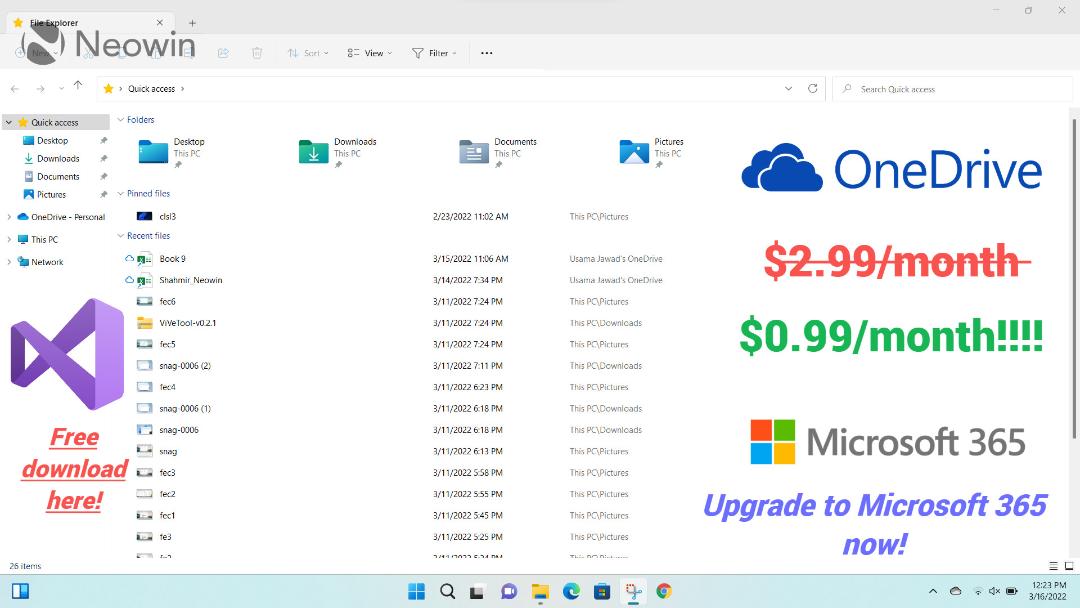Switch to the details view toggle in status bar
The height and width of the screenshot is (608, 1080).
pos(1053,566)
